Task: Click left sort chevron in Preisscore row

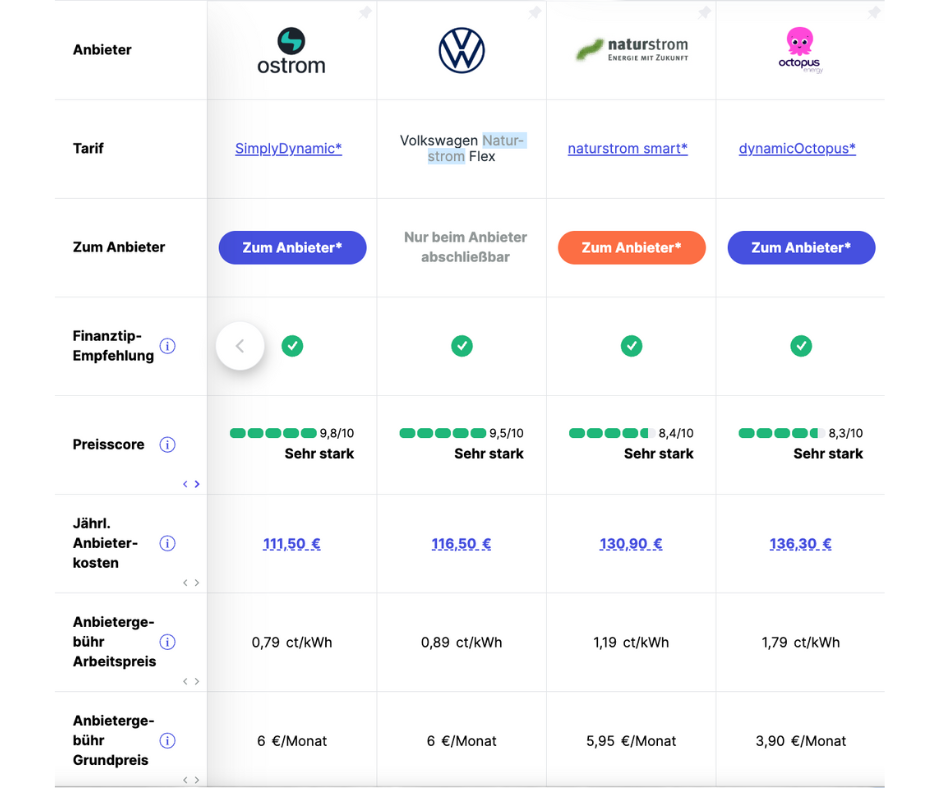Action: [185, 484]
